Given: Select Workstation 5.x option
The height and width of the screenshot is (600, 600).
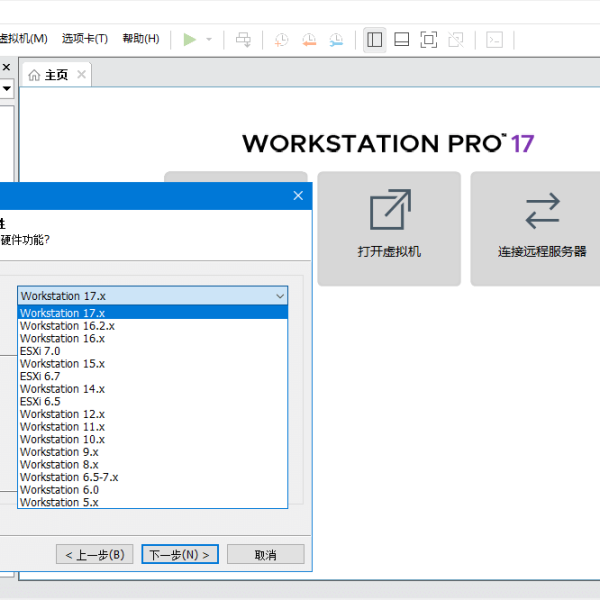Looking at the screenshot, I should 152,502.
